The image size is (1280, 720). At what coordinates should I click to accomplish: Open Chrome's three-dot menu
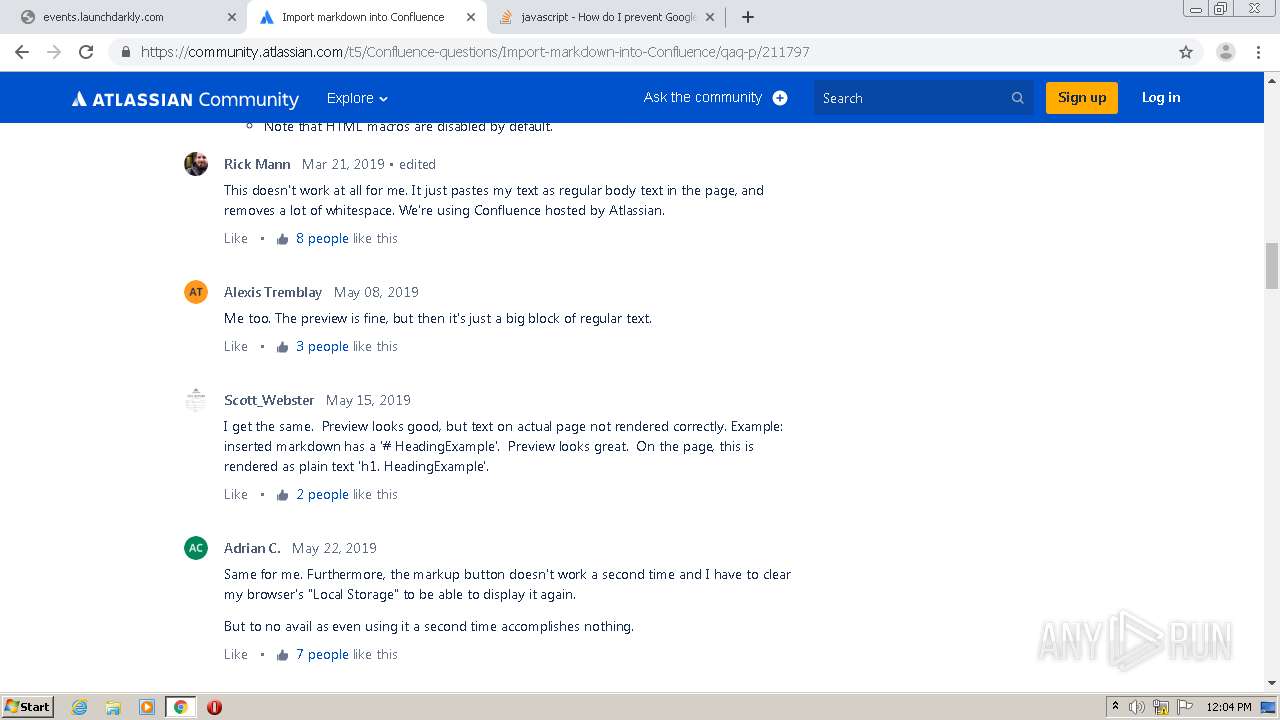[x=1258, y=52]
